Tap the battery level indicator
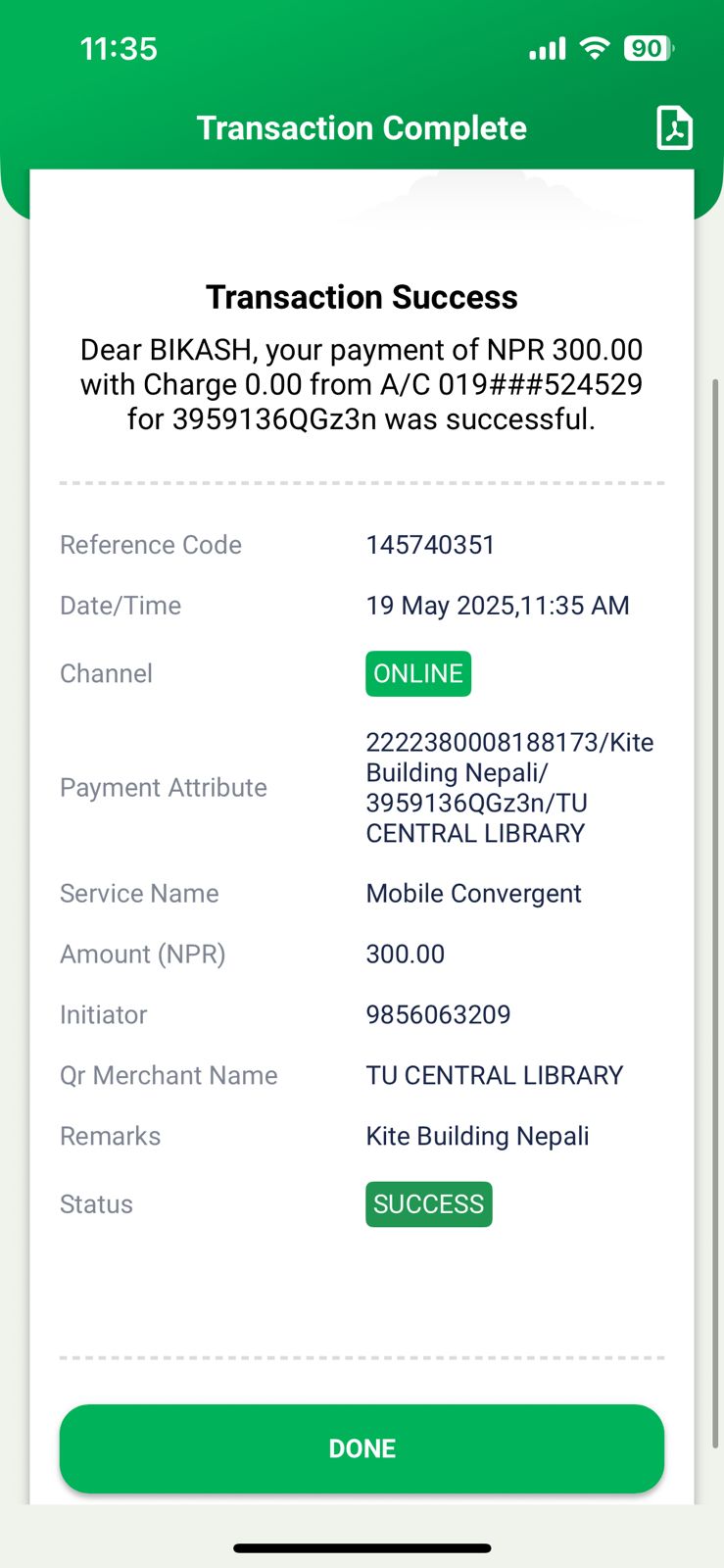 pos(649,48)
